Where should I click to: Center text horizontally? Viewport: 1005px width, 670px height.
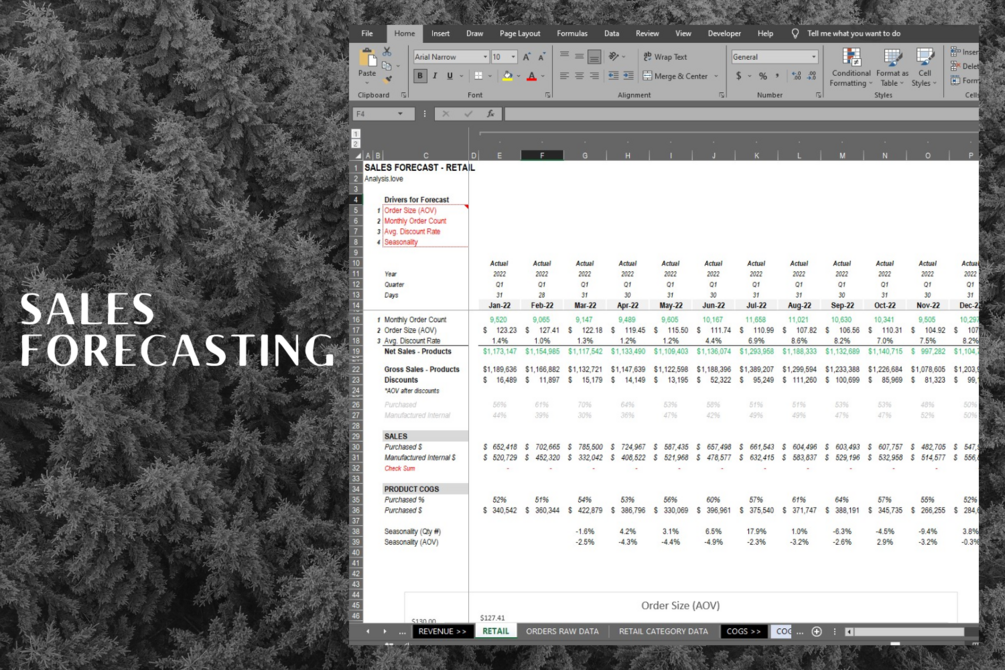(x=579, y=76)
